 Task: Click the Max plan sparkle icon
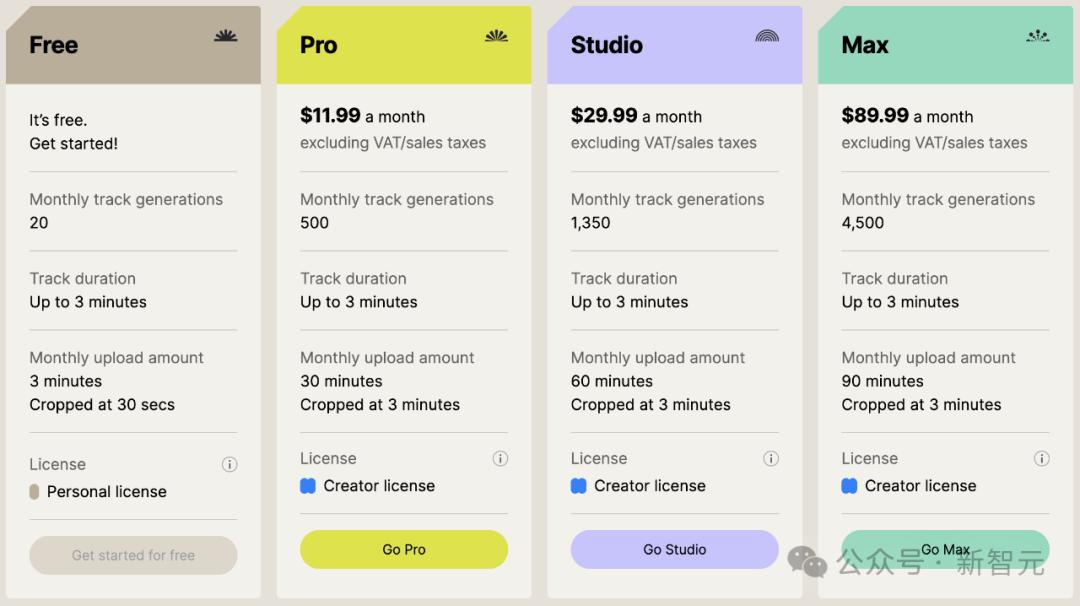click(x=1038, y=36)
